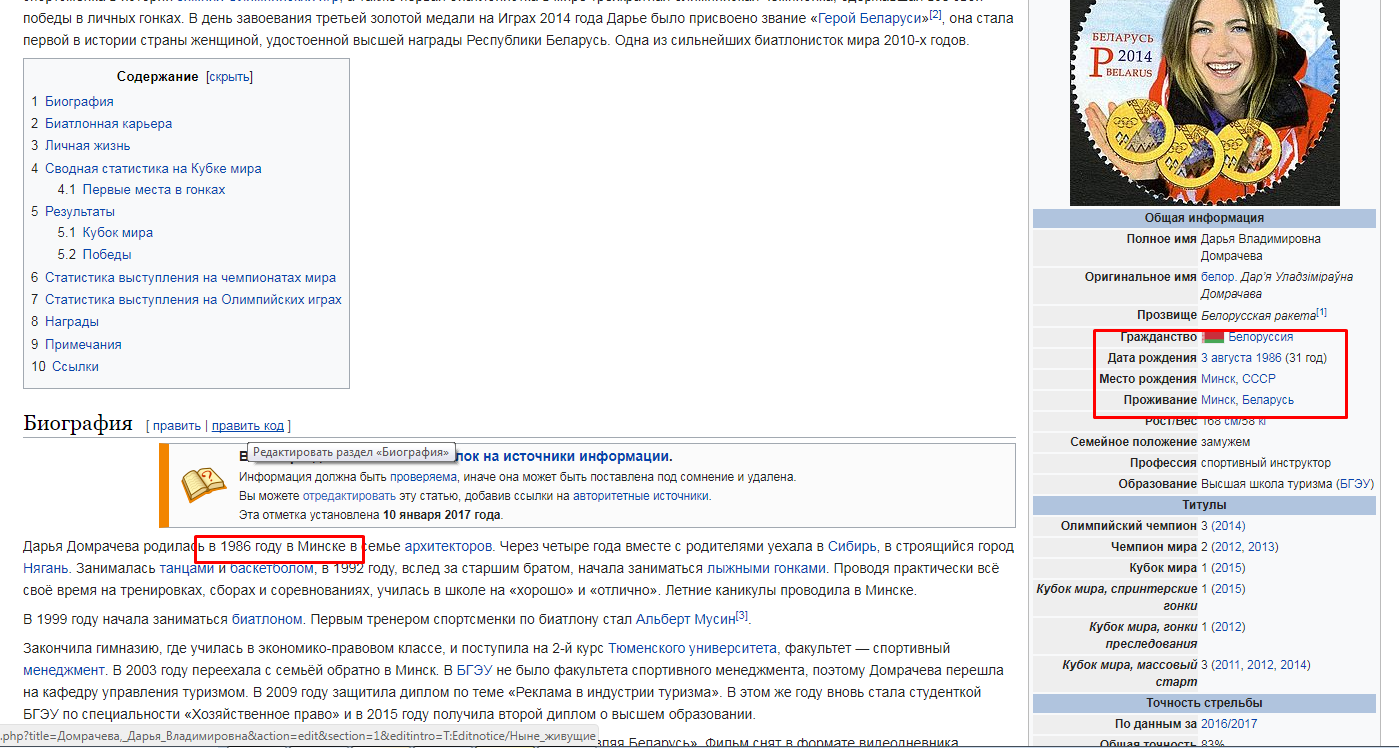Open the Герой Беларуси link

873,18
